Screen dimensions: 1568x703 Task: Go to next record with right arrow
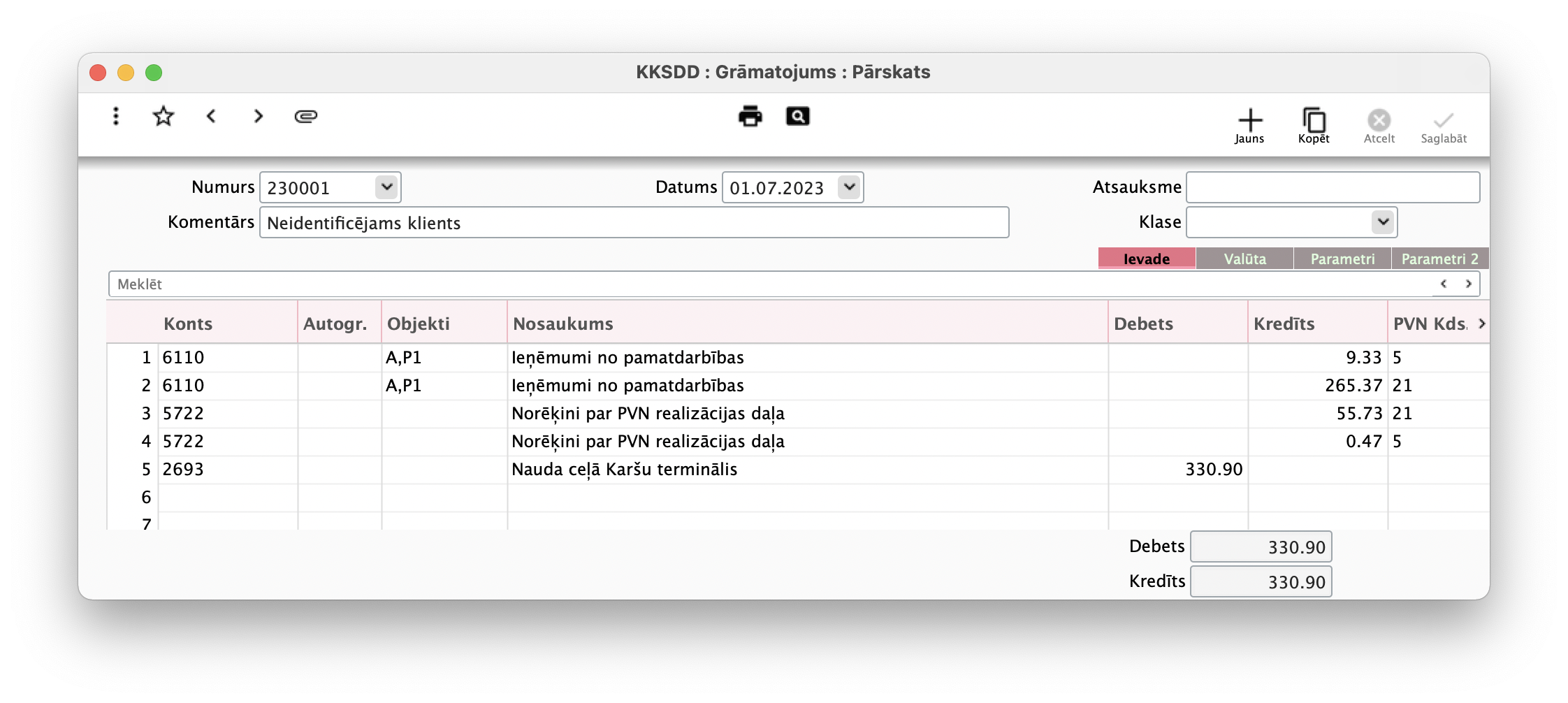pyautogui.click(x=259, y=116)
